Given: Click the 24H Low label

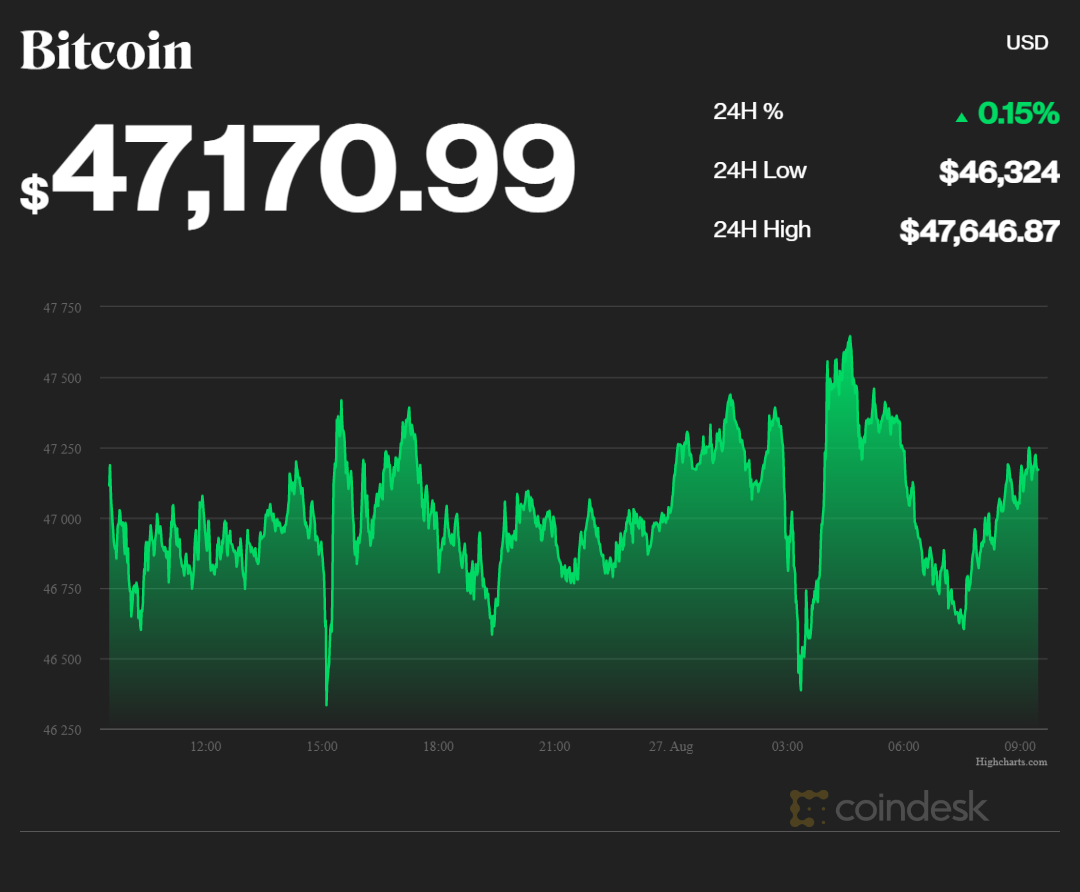Looking at the screenshot, I should pyautogui.click(x=760, y=170).
